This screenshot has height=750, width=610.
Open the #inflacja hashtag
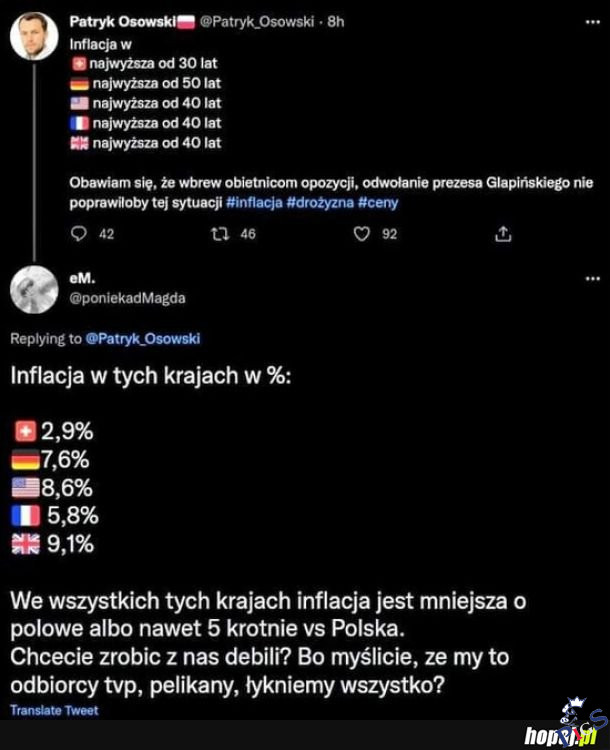click(255, 202)
